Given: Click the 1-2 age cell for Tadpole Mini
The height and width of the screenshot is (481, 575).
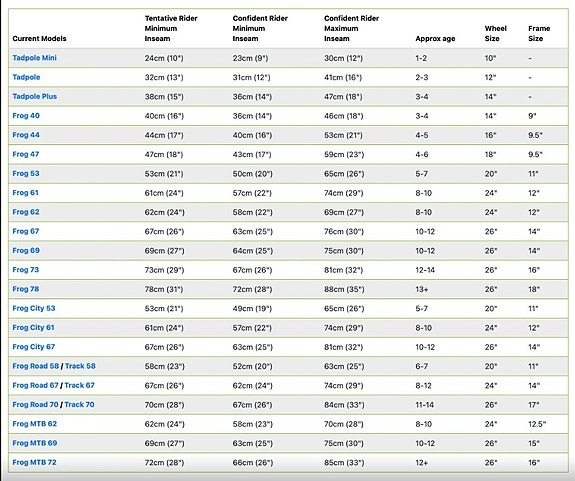Looking at the screenshot, I should click(421, 58).
